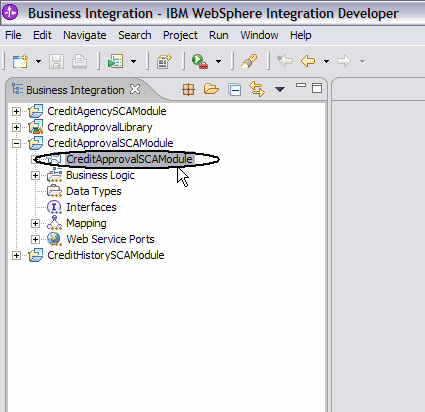Click the yellow Back arrow icon

coord(308,61)
